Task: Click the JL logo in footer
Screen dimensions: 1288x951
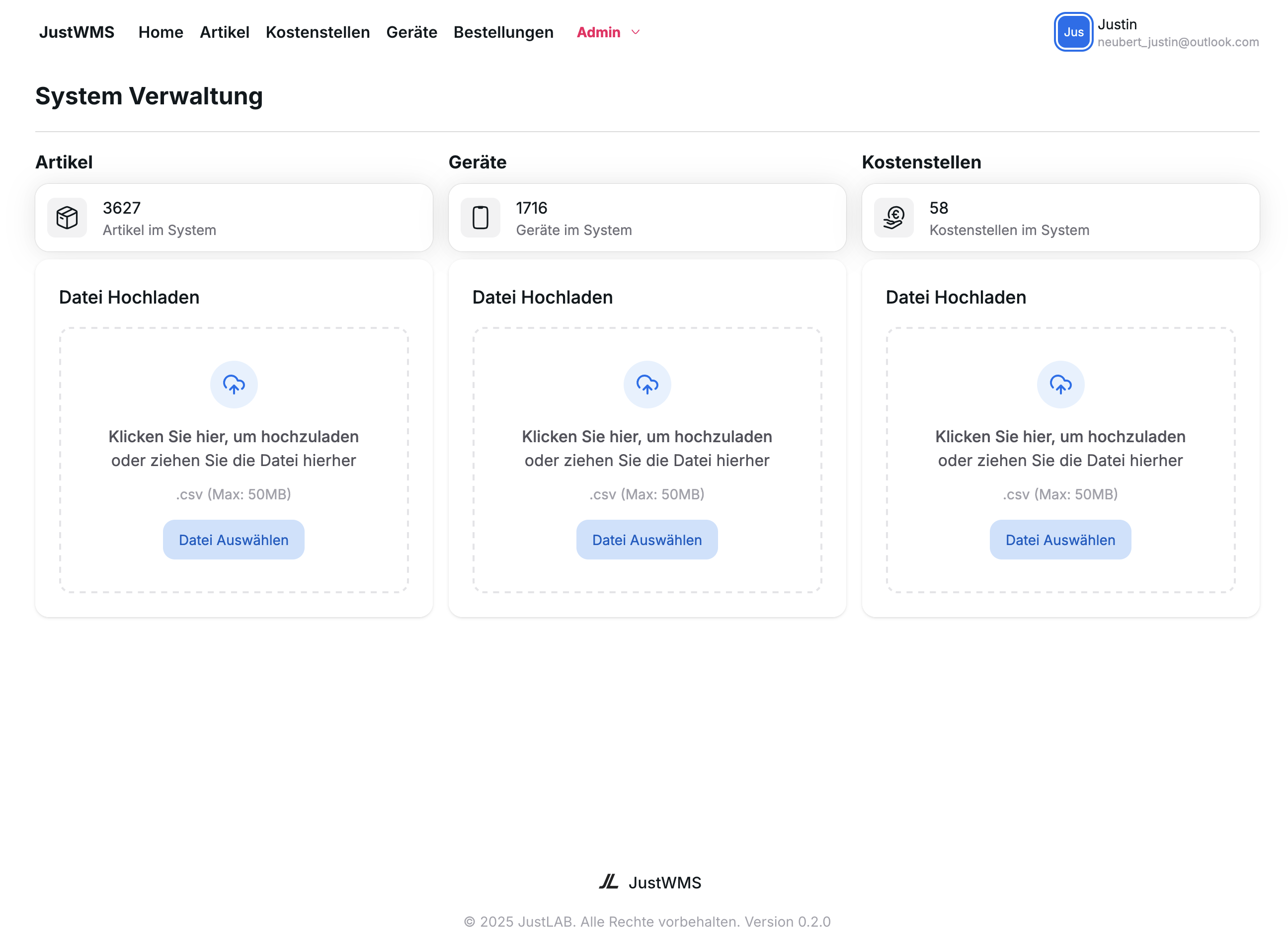Action: (608, 881)
